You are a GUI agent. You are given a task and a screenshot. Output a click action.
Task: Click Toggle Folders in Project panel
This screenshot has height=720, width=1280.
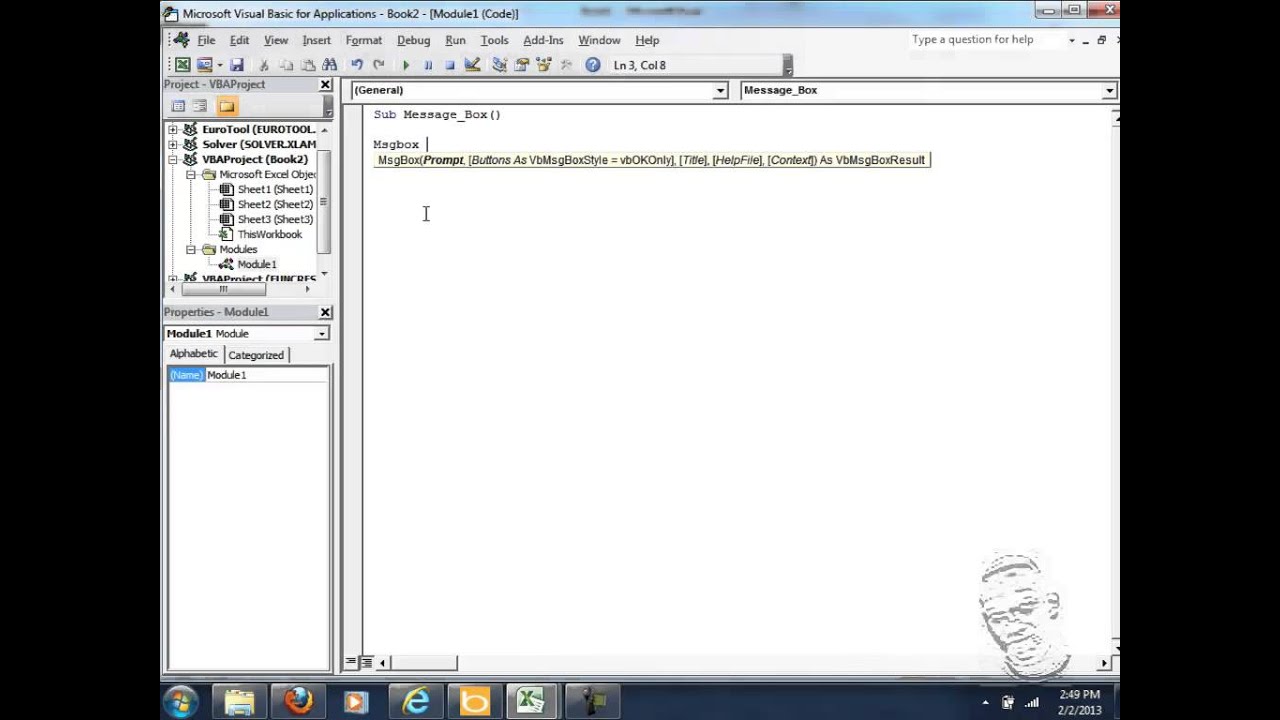[226, 106]
